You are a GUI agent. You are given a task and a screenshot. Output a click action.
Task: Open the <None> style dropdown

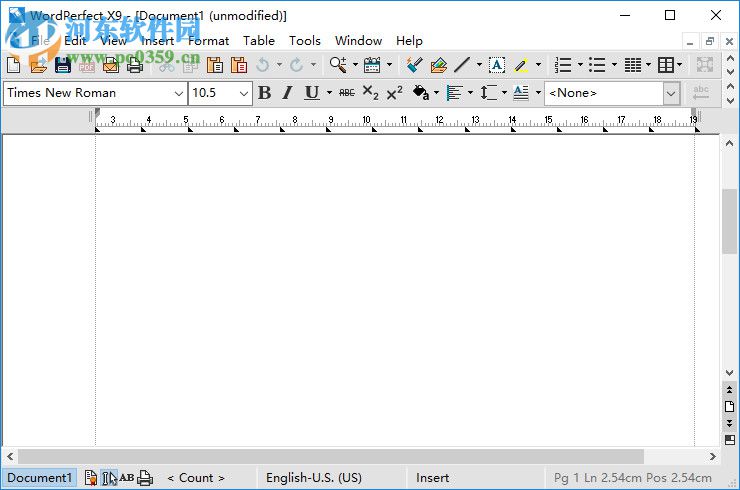click(x=671, y=93)
